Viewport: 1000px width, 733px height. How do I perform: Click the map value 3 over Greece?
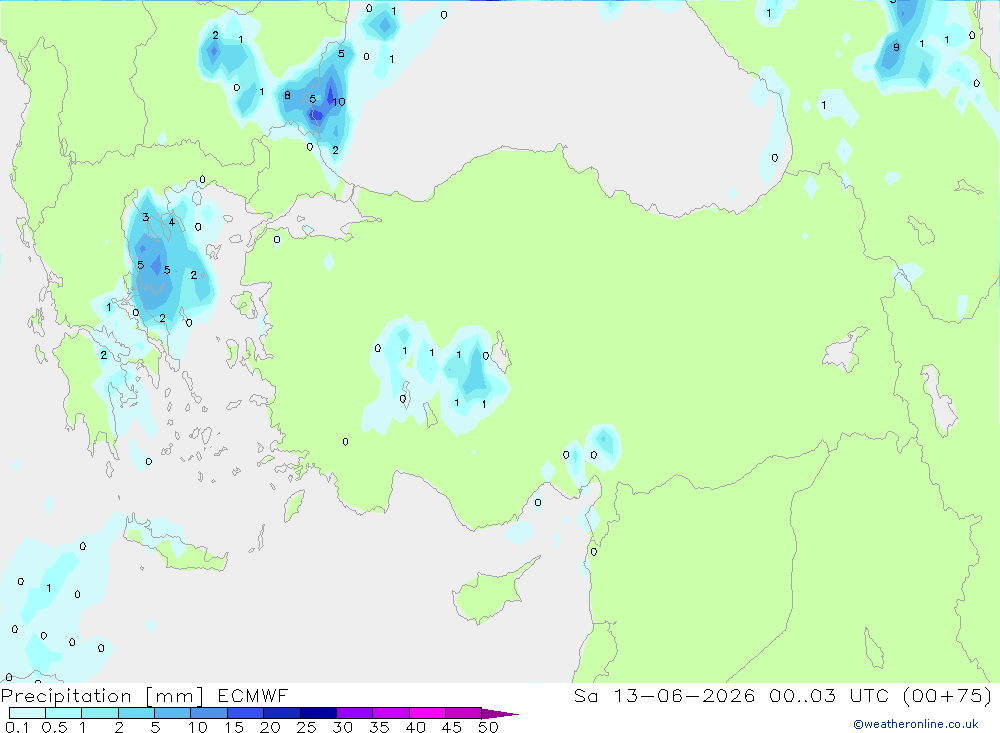click(x=145, y=217)
